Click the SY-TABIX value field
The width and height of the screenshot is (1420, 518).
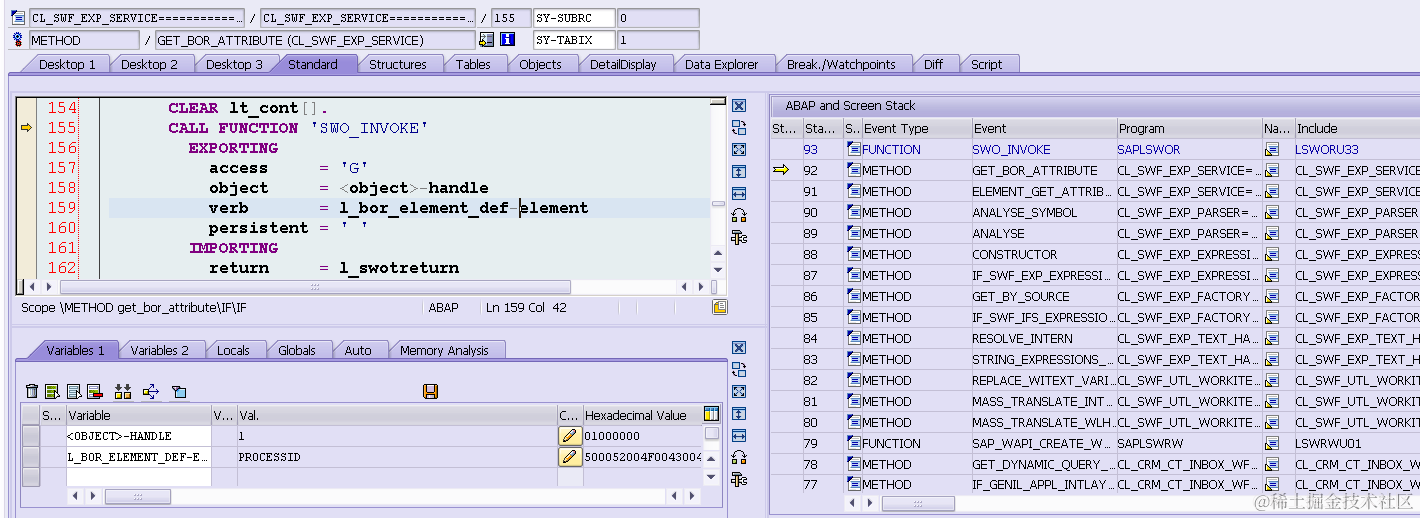(x=658, y=40)
